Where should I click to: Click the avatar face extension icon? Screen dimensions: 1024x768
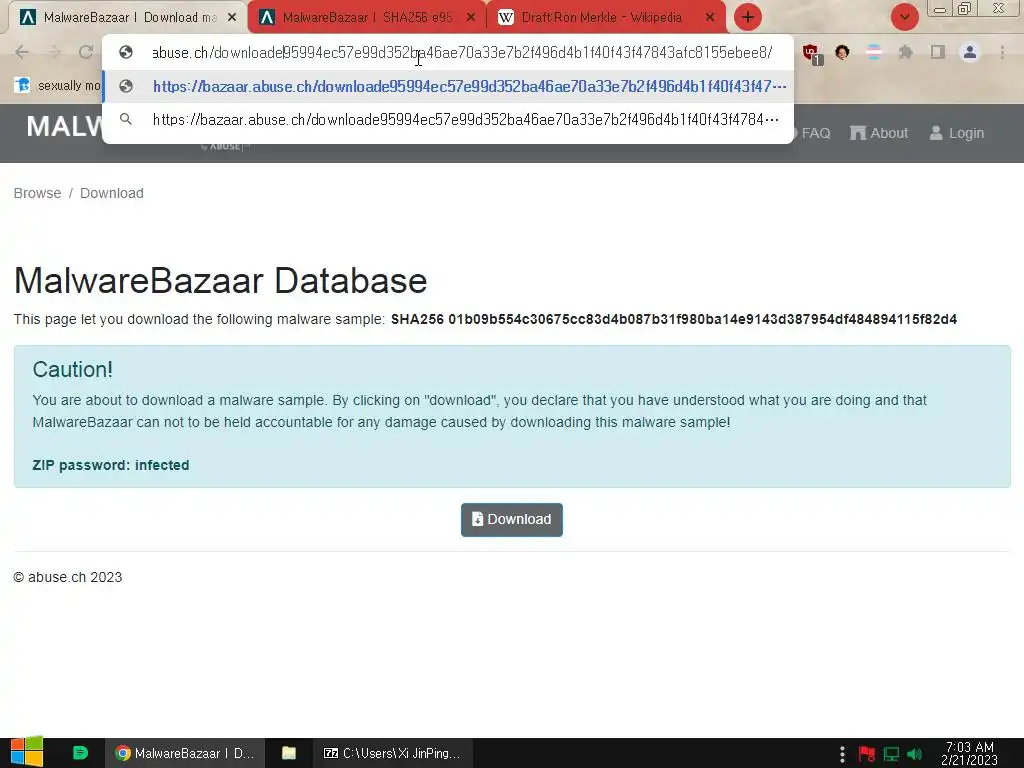point(842,52)
